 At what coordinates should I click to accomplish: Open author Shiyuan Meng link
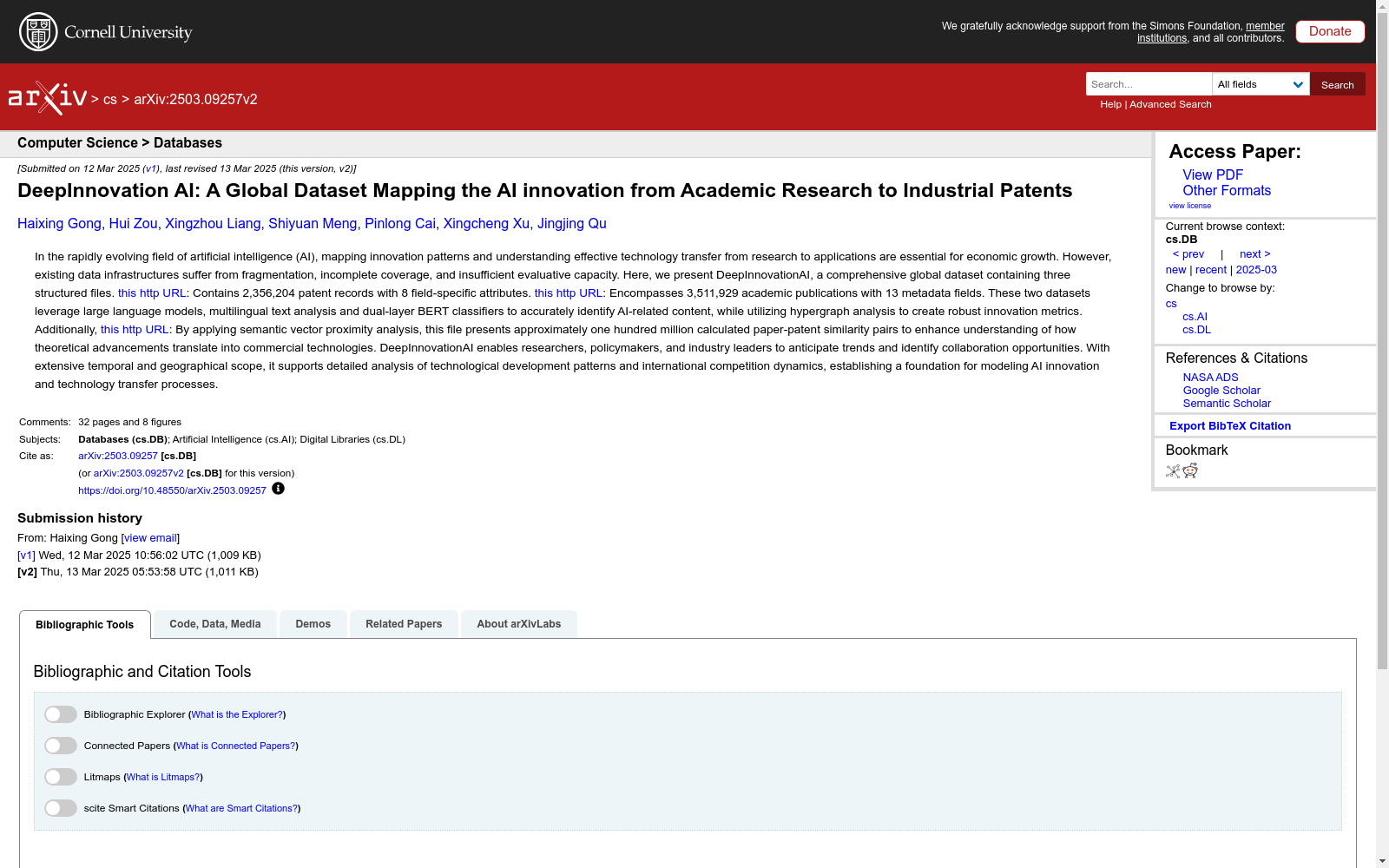pyautogui.click(x=313, y=223)
